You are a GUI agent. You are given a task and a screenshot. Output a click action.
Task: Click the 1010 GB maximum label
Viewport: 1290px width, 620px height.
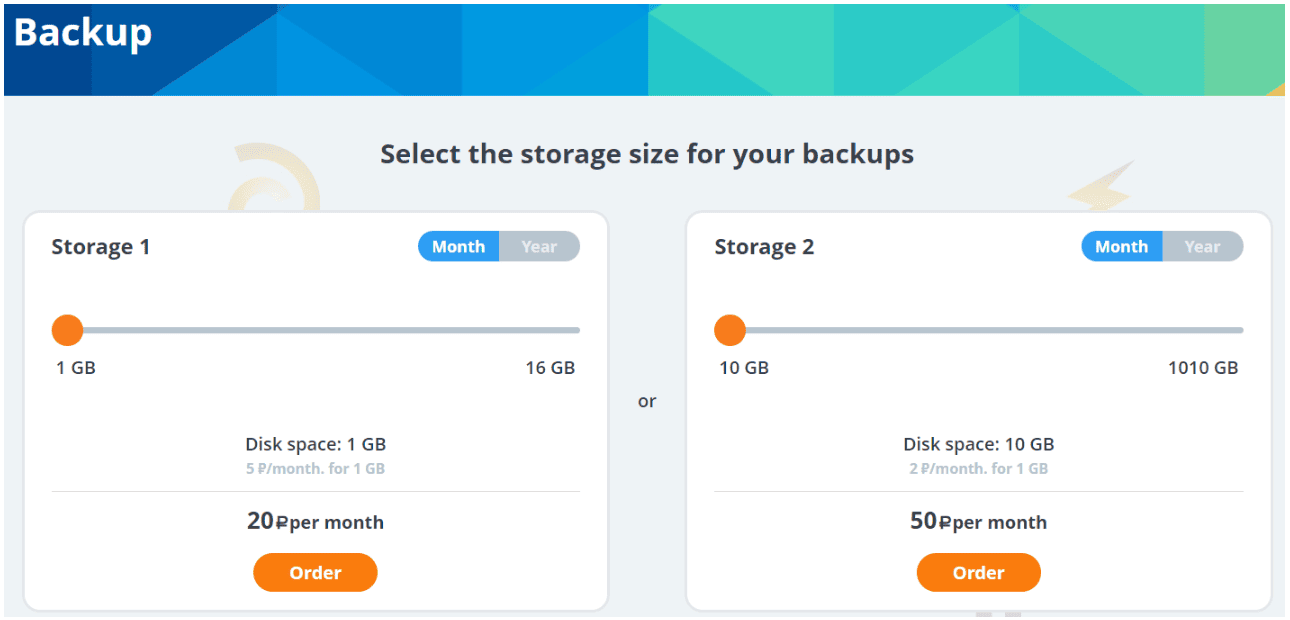click(1203, 368)
